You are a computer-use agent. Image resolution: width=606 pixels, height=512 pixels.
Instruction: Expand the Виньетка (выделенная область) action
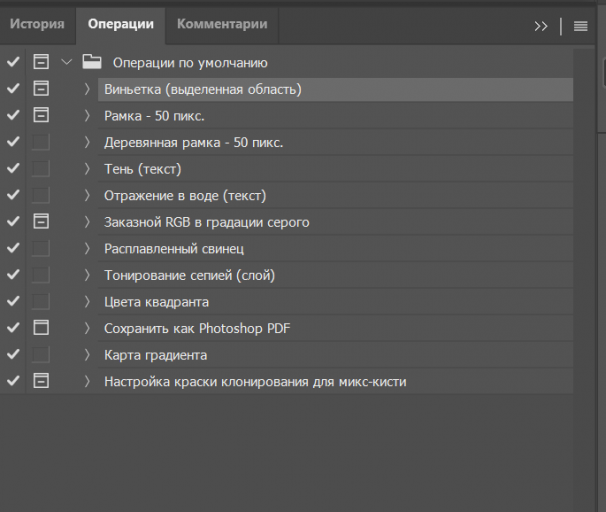click(x=87, y=89)
